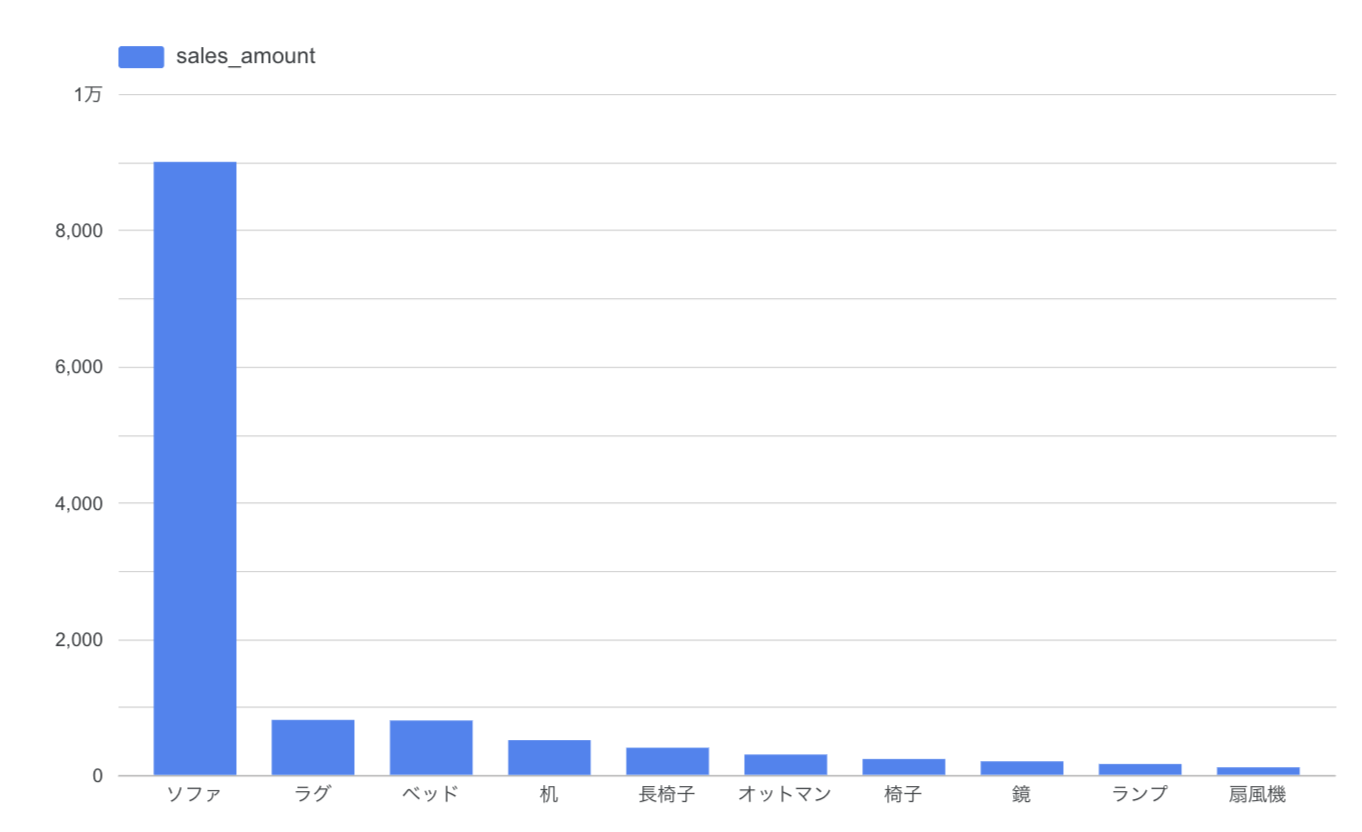Click the 8,000 y-axis label
Image resolution: width=1362 pixels, height=832 pixels.
pos(80,231)
